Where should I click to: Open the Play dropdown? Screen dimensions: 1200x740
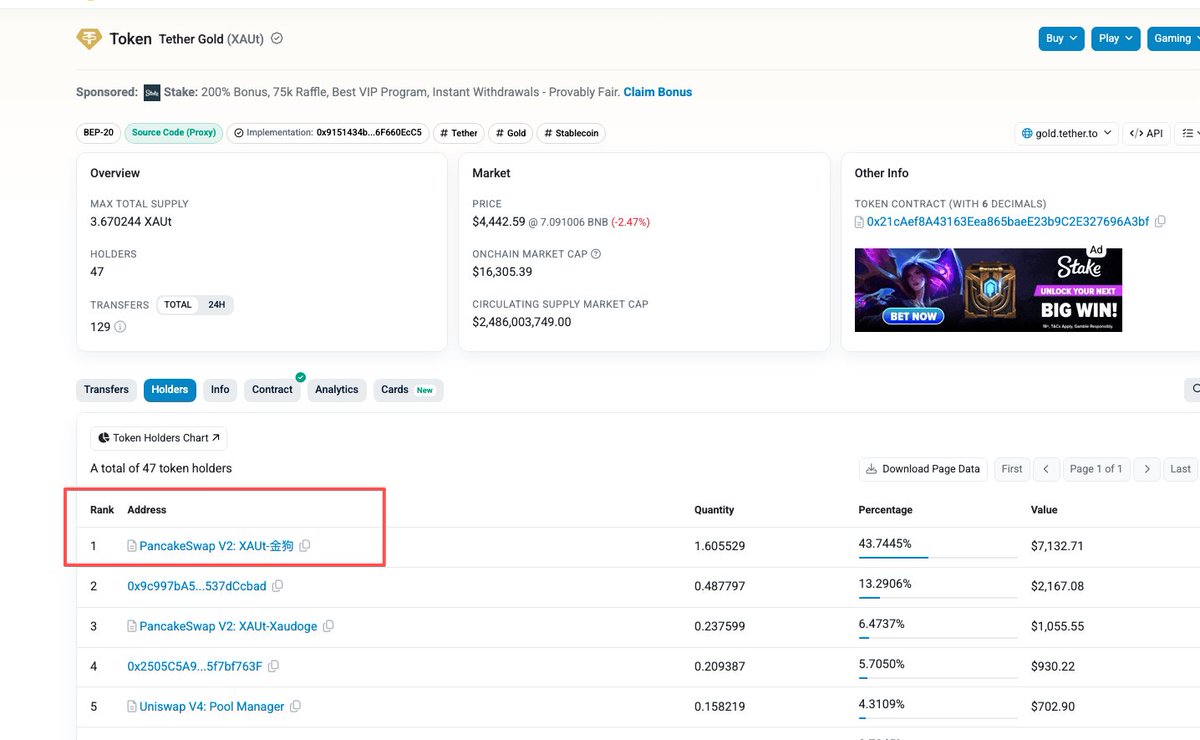pyautogui.click(x=1116, y=39)
